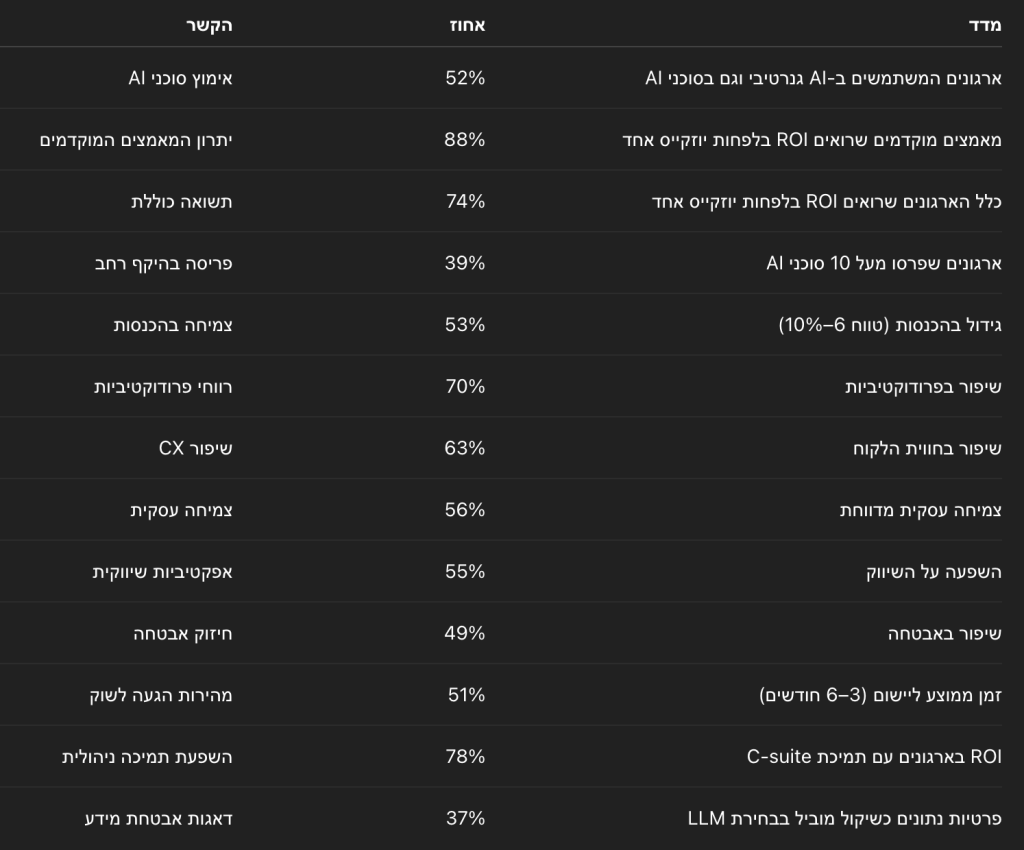
Task: Click the הקשר column header
Action: pyautogui.click(x=209, y=25)
